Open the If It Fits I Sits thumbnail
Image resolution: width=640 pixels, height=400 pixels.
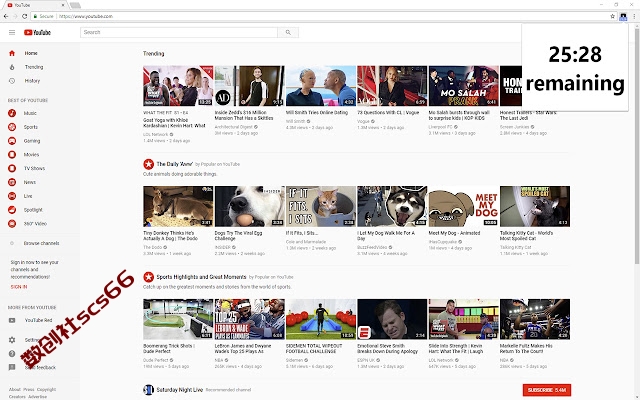(321, 206)
